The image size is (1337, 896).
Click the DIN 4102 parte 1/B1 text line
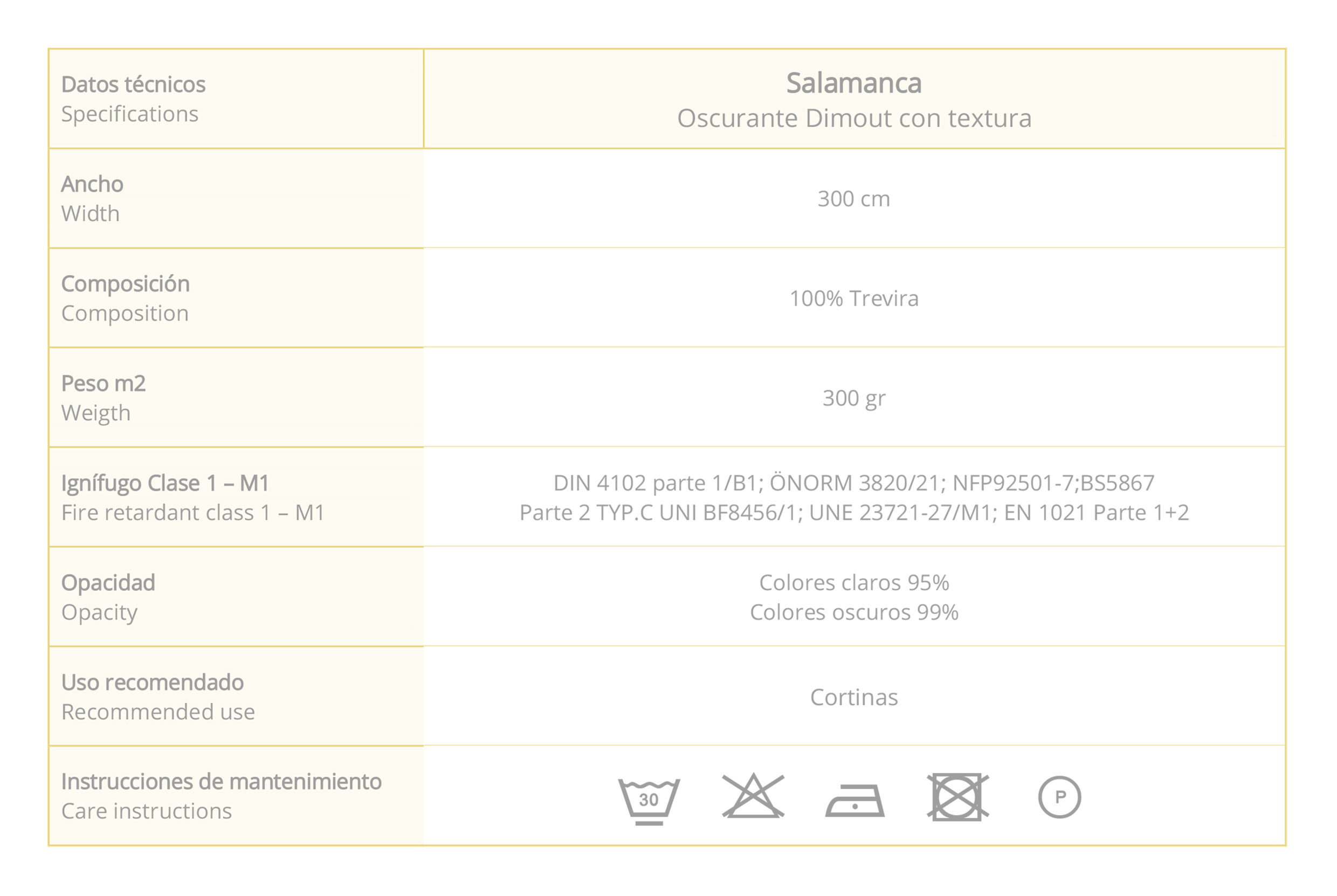click(853, 484)
